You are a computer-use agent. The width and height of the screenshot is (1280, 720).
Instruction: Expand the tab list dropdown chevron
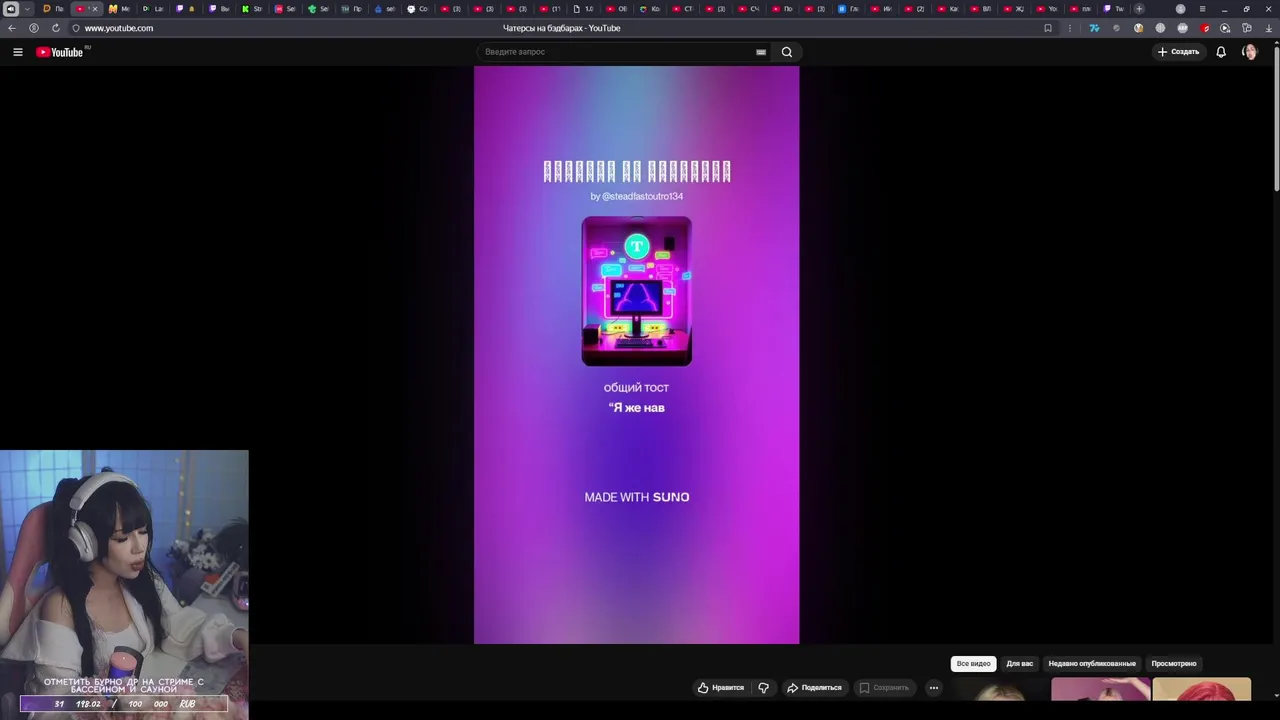(27, 9)
